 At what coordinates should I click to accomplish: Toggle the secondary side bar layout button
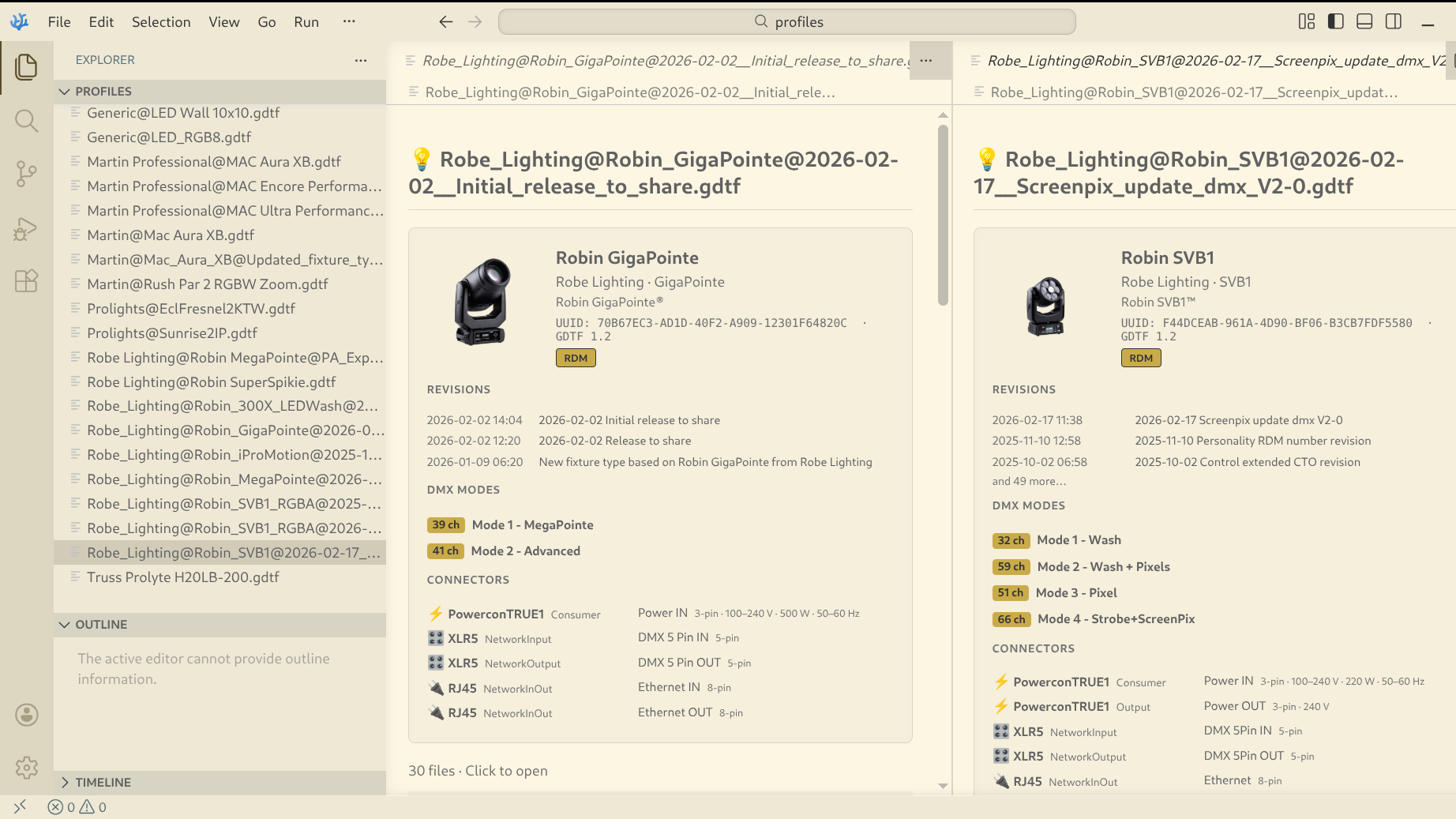(1394, 21)
